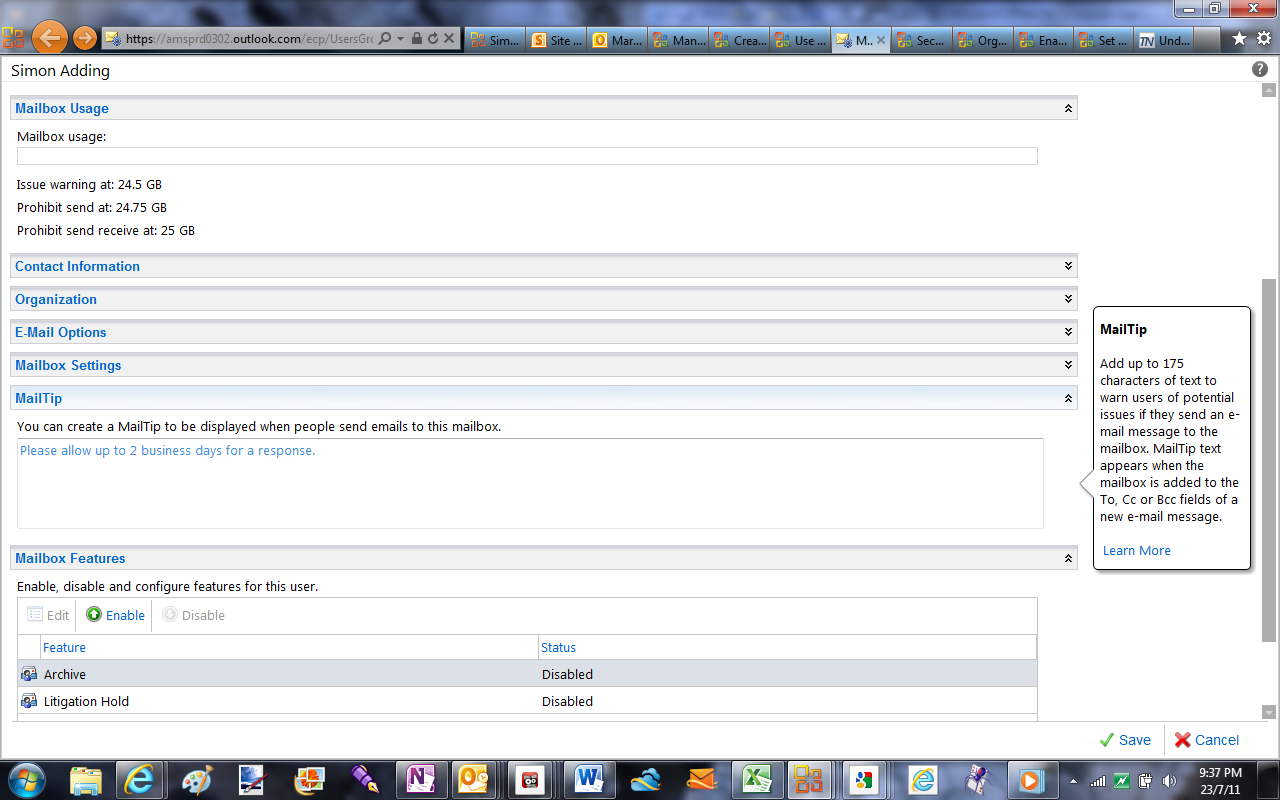Expand the Mailbox Settings section
The height and width of the screenshot is (800, 1280).
pos(1068,365)
